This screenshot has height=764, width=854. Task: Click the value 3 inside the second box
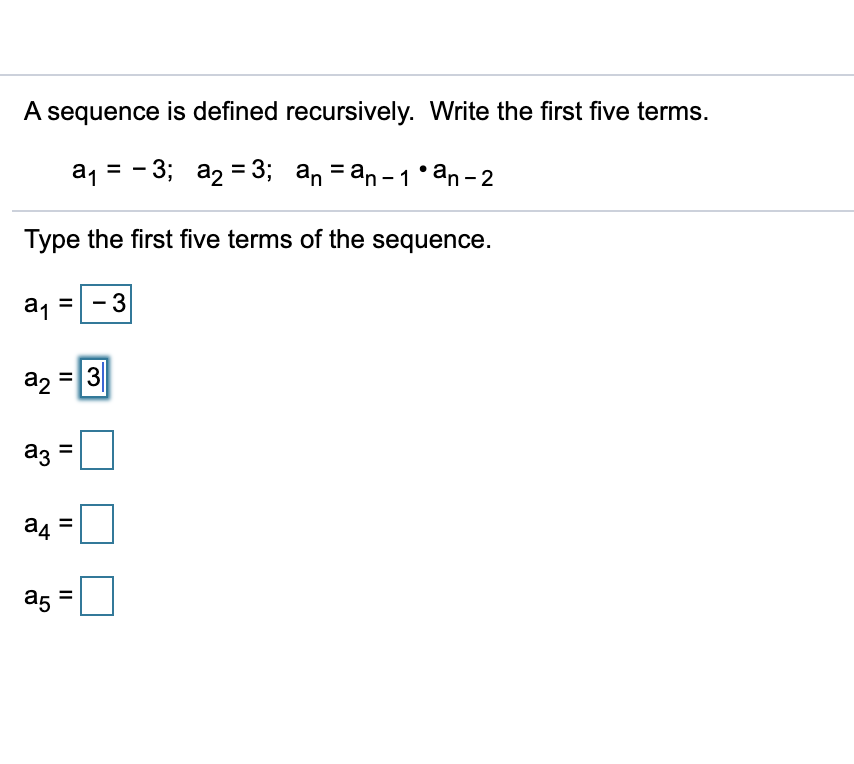(94, 377)
